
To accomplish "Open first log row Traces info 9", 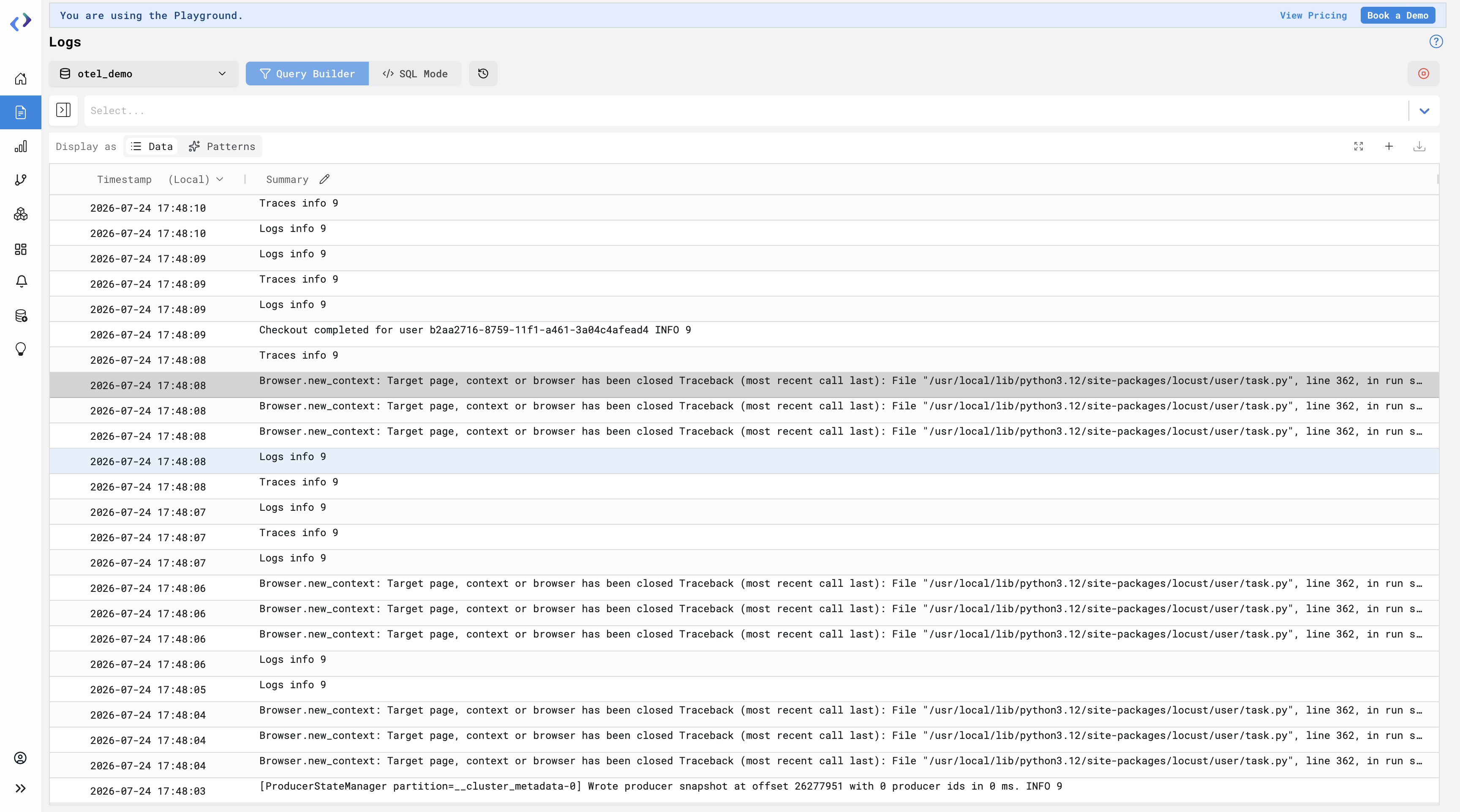I will [744, 207].
